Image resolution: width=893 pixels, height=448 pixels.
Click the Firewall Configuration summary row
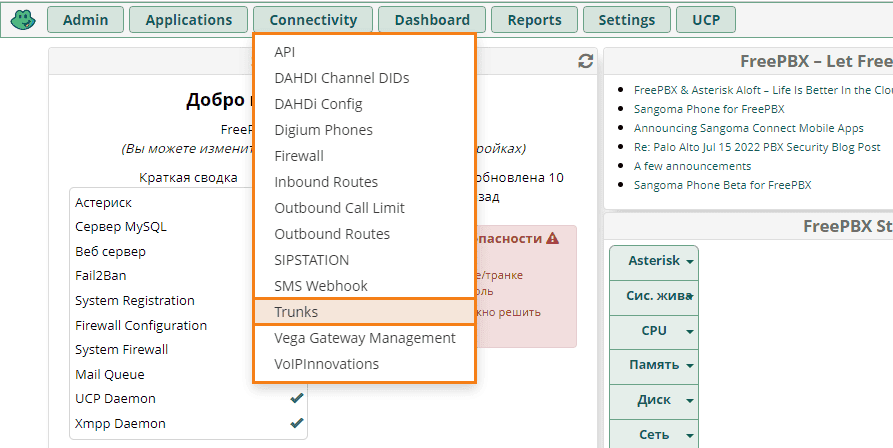pyautogui.click(x=188, y=326)
